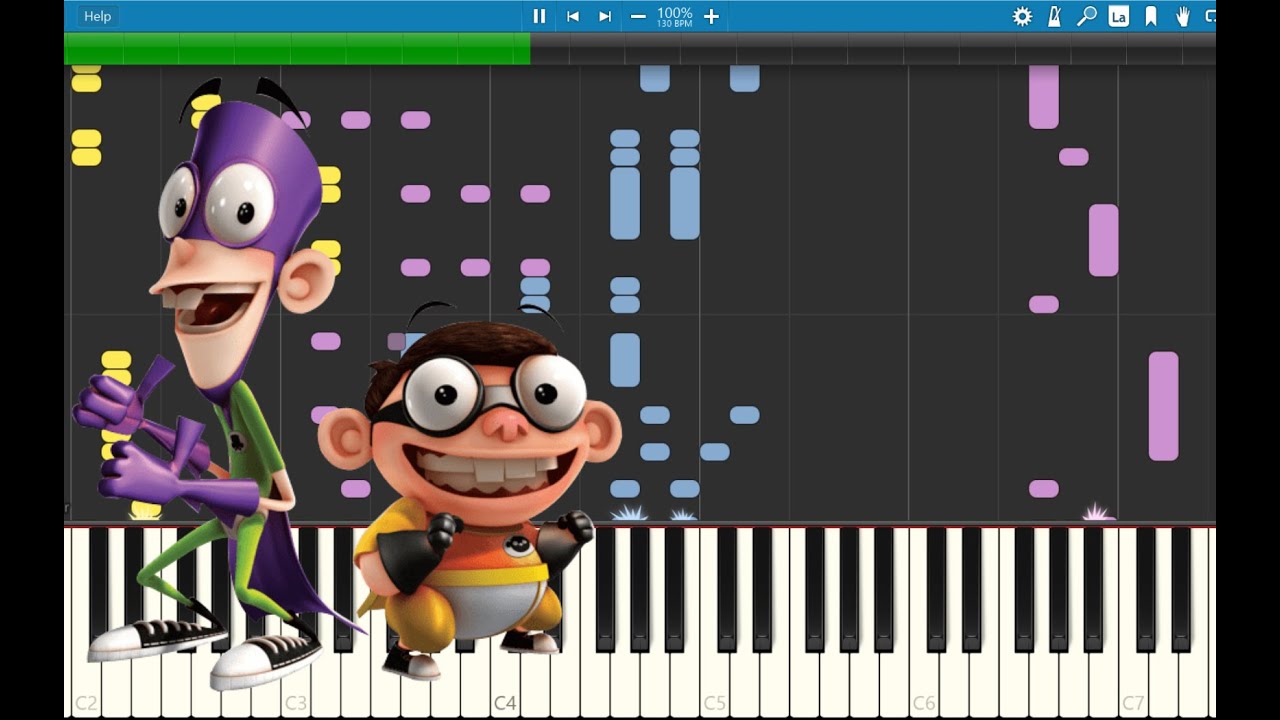Screen dimensions: 1280x720
Task: Skip ahead with the next-section button
Action: 605,16
